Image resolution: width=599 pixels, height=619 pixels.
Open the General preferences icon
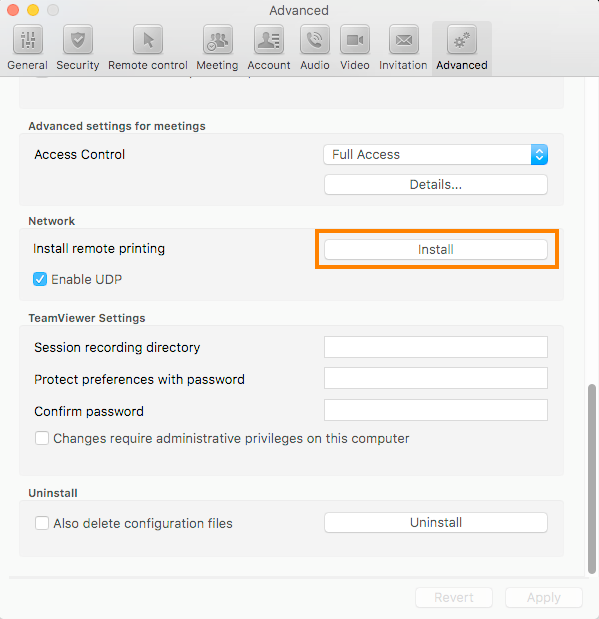[28, 39]
